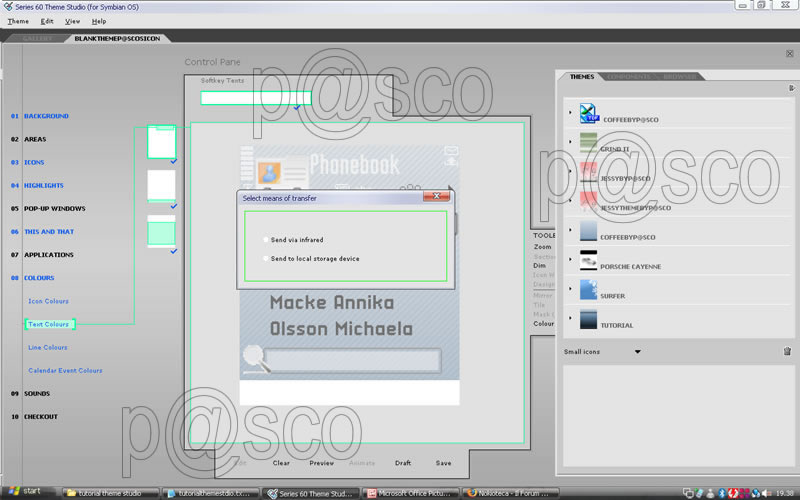This screenshot has height=500, width=800.
Task: Toggle checkmark under the second white colour swatch
Action: [x=173, y=206]
